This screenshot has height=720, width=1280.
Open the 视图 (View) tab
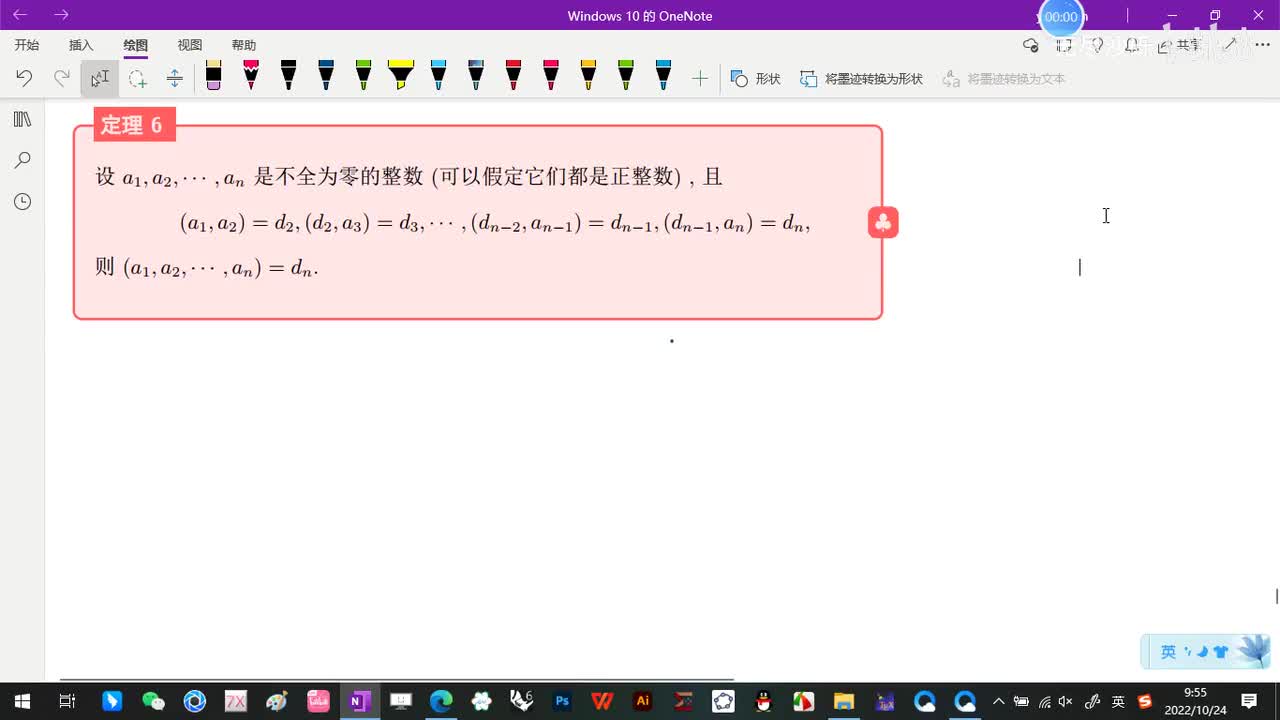coord(190,45)
